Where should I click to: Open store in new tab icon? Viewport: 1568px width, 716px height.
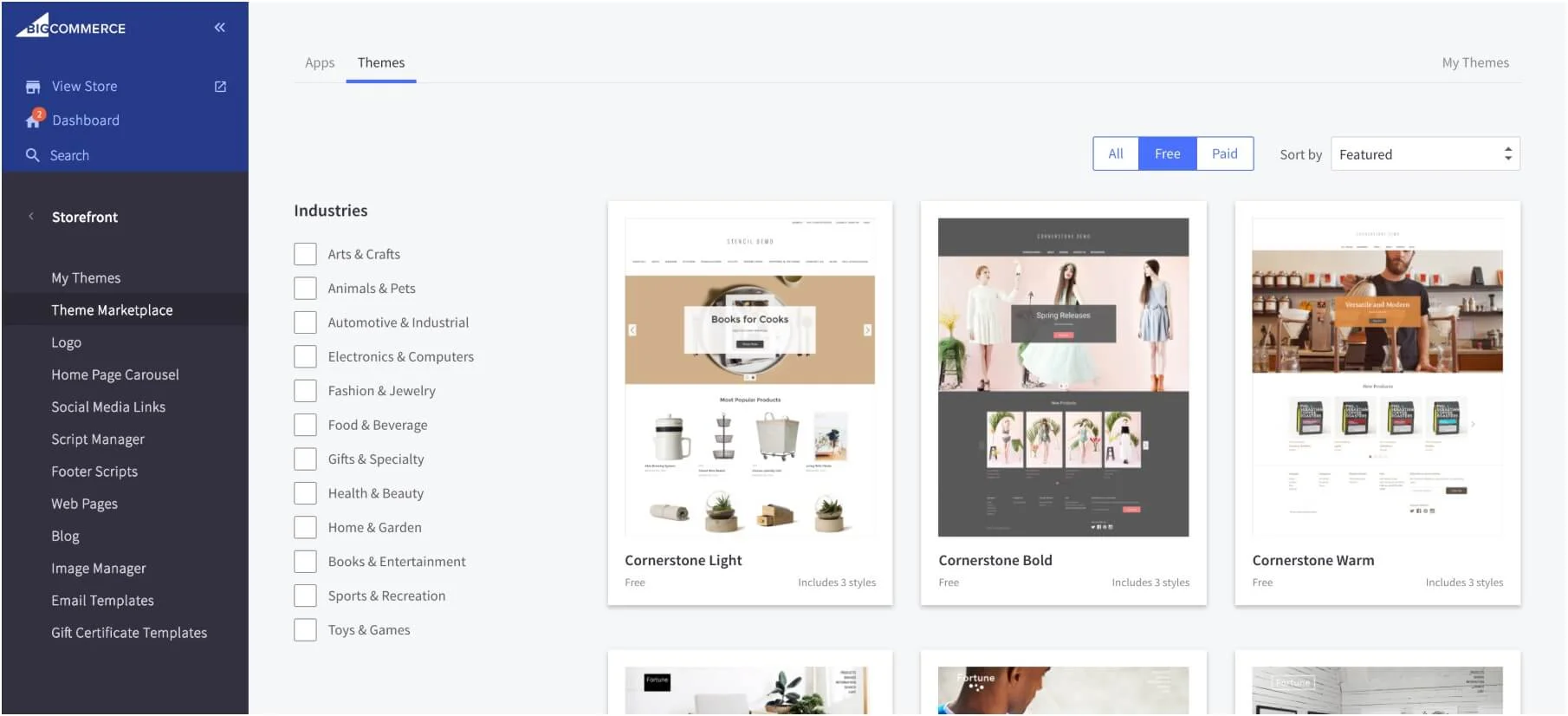[x=220, y=87]
